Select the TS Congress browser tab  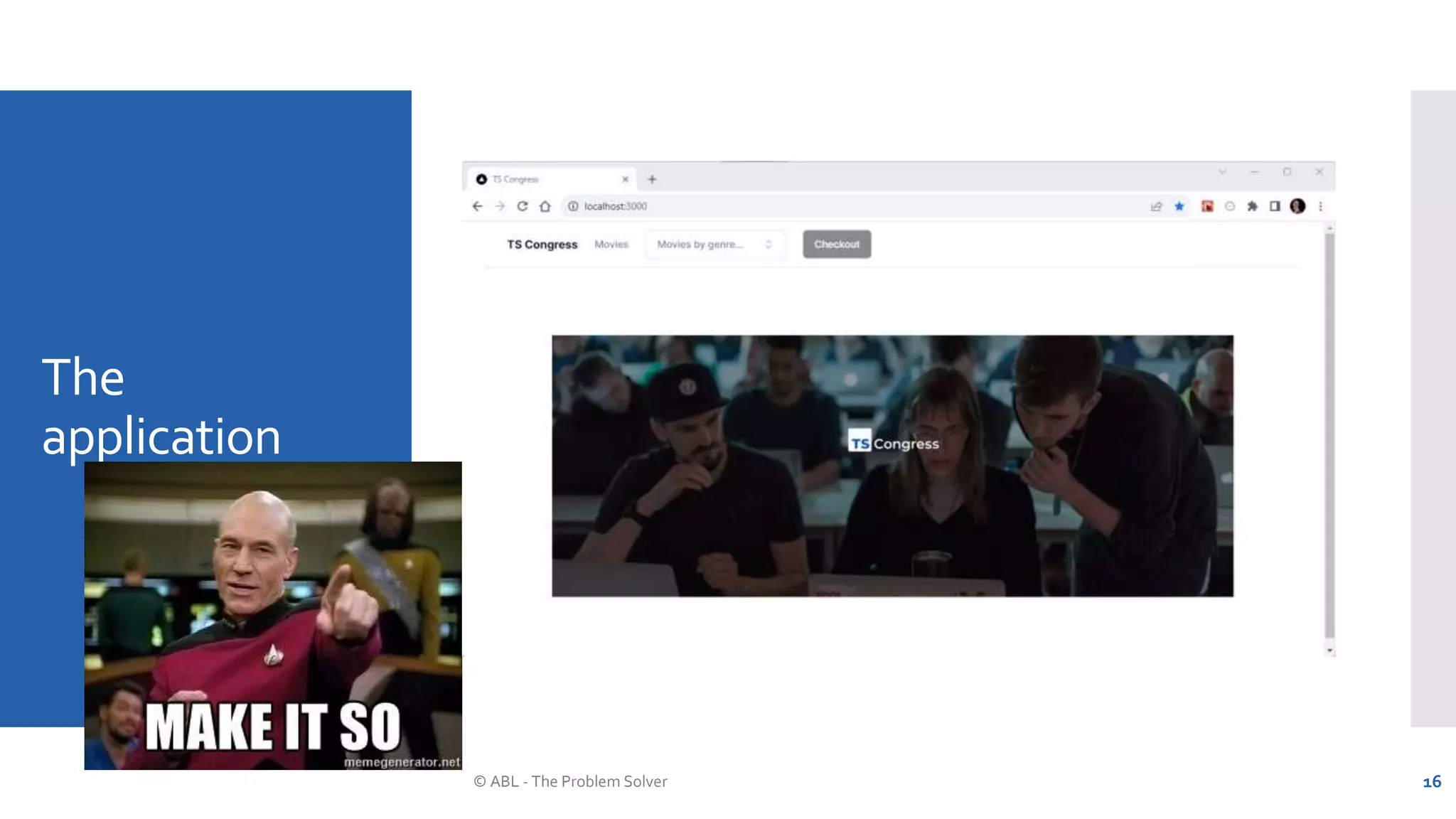[x=540, y=179]
